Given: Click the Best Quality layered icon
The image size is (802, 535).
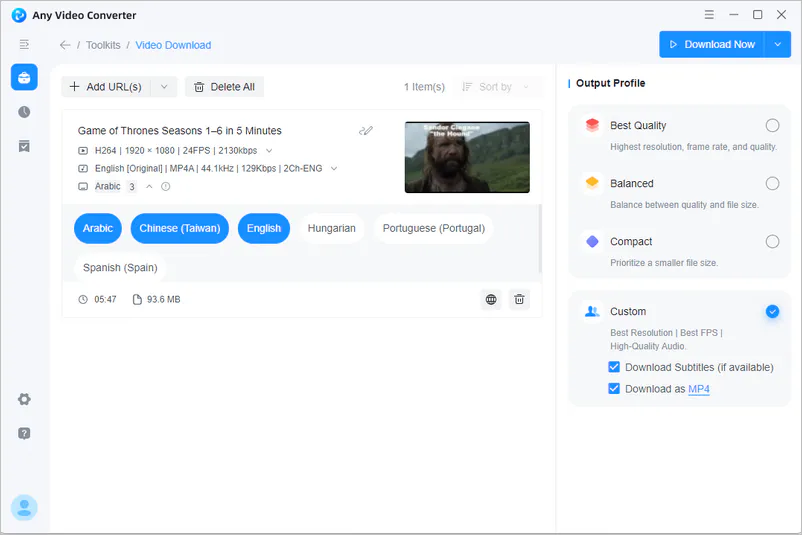Looking at the screenshot, I should [592, 125].
